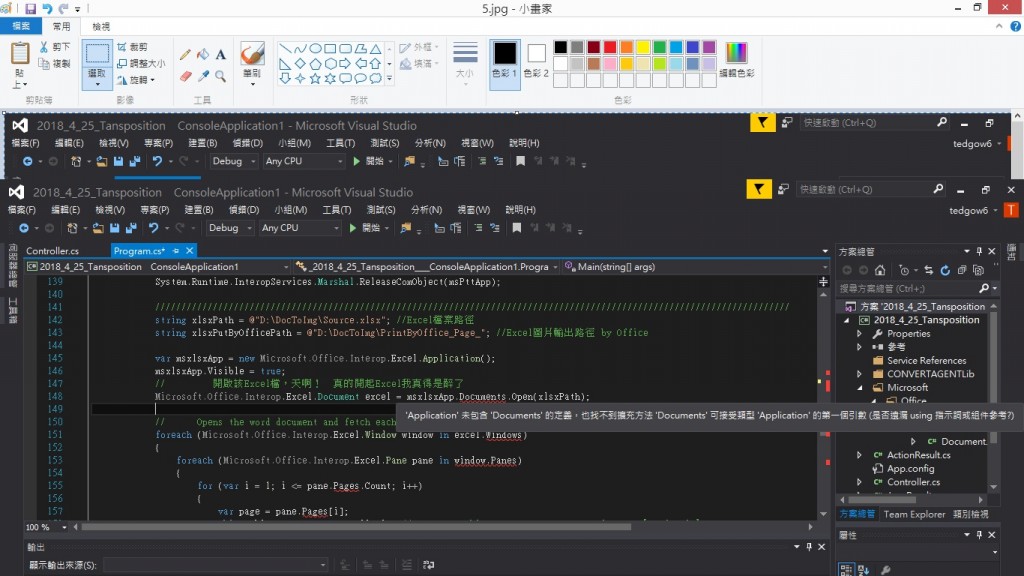The image size is (1024, 576).
Task: Open the Rotate (旋轉) dropdown
Action: coord(136,80)
